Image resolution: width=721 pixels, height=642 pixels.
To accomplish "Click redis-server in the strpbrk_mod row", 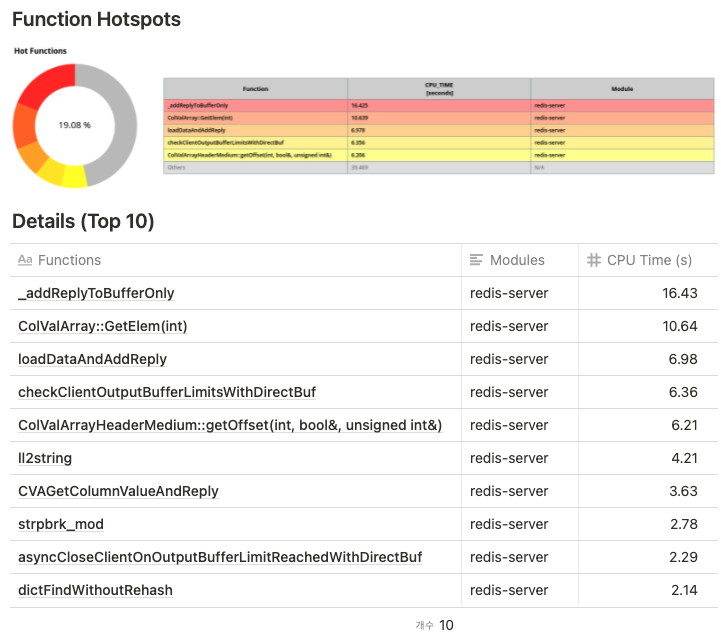I will [509, 524].
